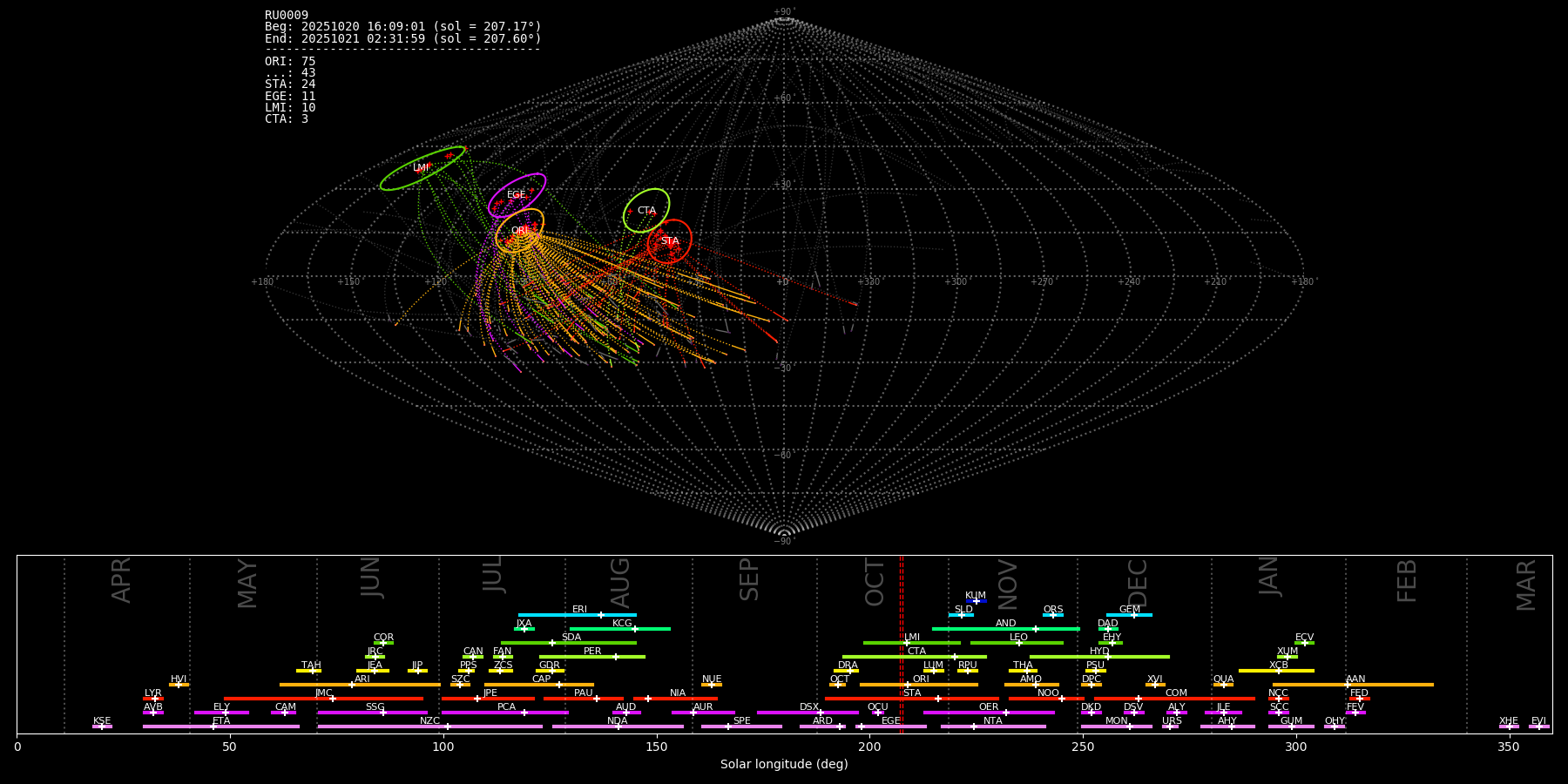Viewport: 1568px width, 784px height.
Task: Click the LMI radiant label on sky map
Action: coord(421,168)
